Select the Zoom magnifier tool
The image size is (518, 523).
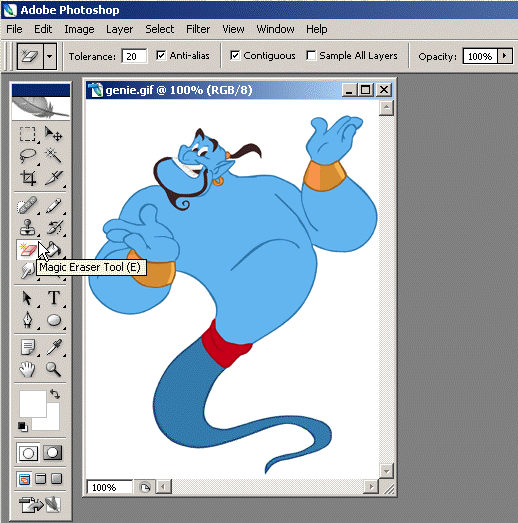53,370
